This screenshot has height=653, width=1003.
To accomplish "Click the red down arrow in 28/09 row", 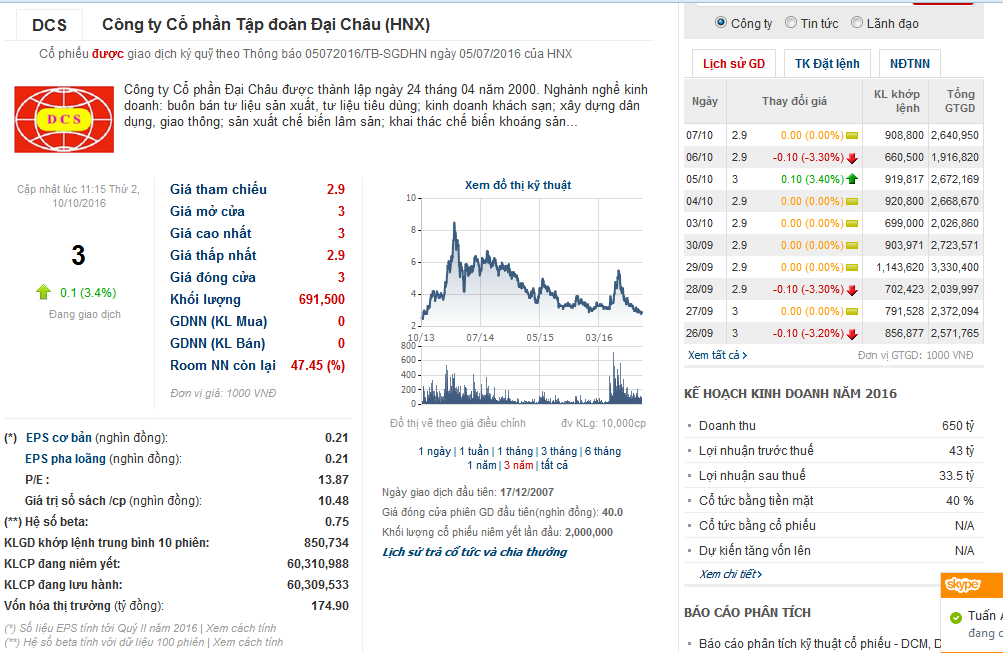I will tap(852, 290).
